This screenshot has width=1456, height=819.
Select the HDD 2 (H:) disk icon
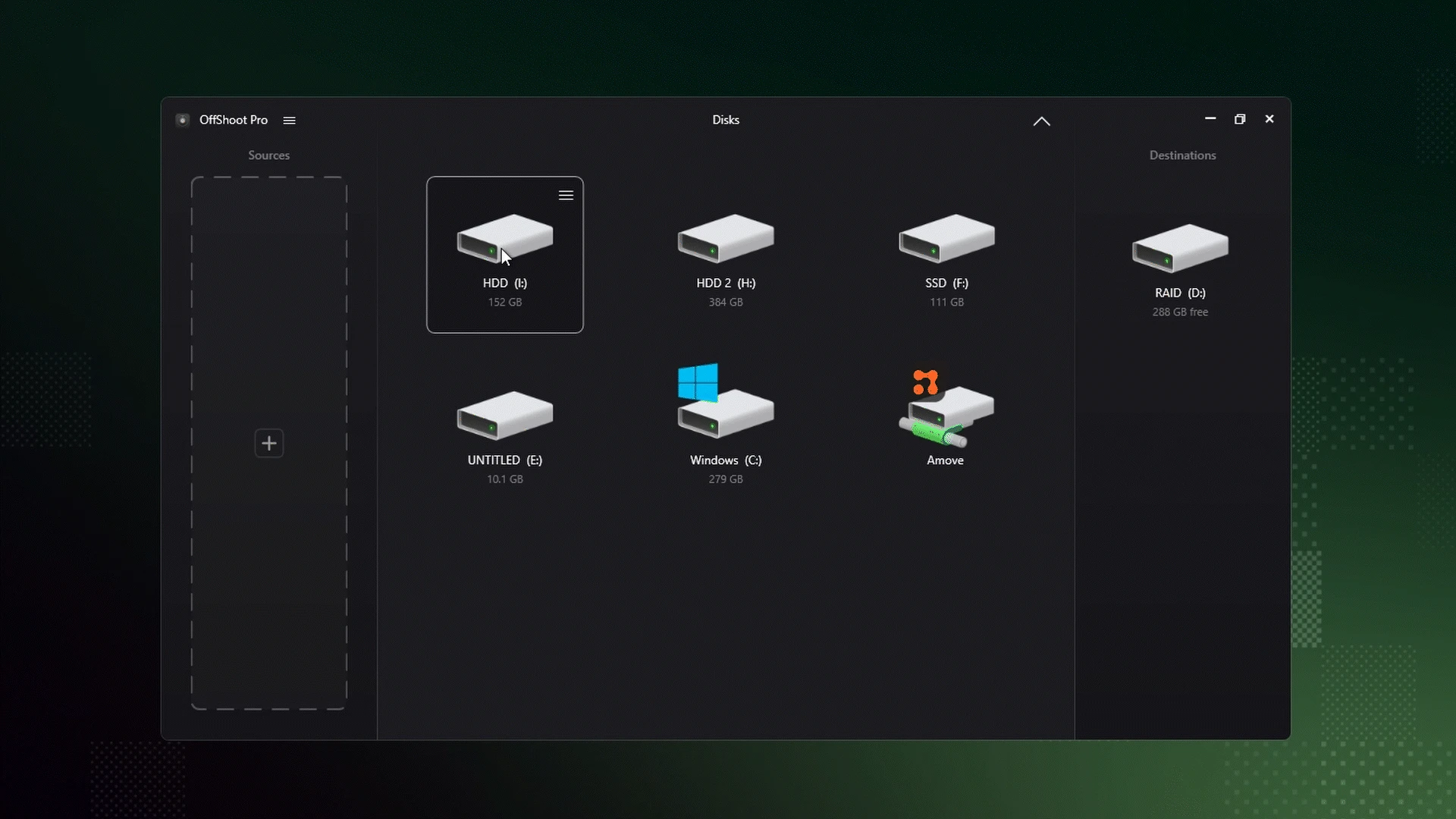[x=725, y=238]
